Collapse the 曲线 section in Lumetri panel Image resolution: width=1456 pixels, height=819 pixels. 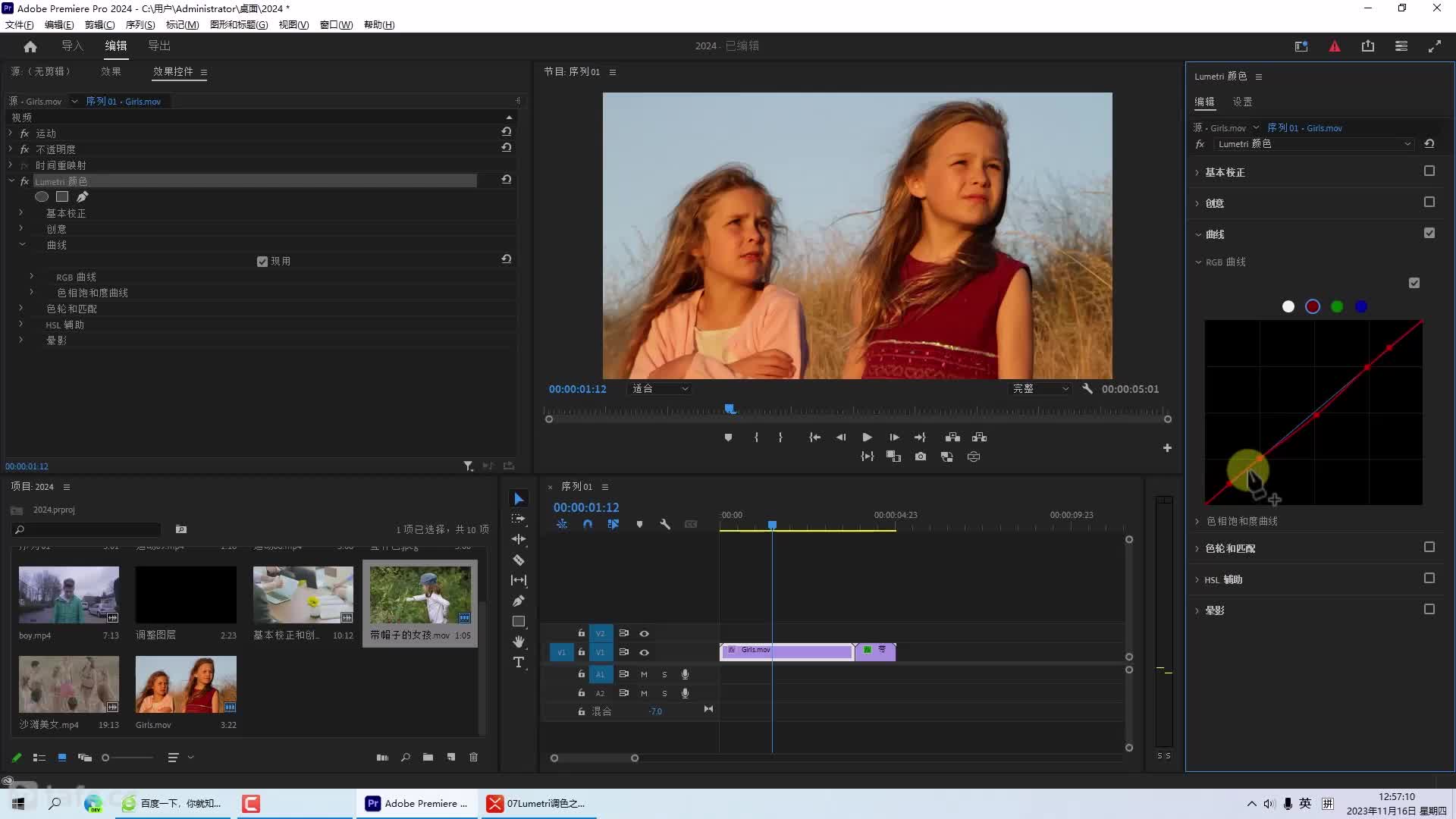click(x=1198, y=235)
